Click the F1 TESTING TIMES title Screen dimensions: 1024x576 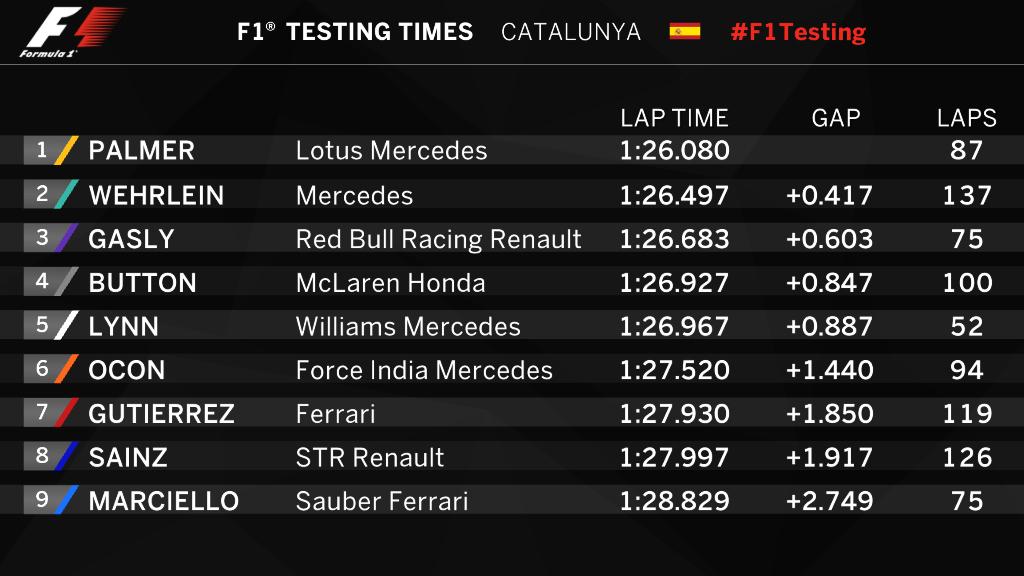tap(355, 32)
